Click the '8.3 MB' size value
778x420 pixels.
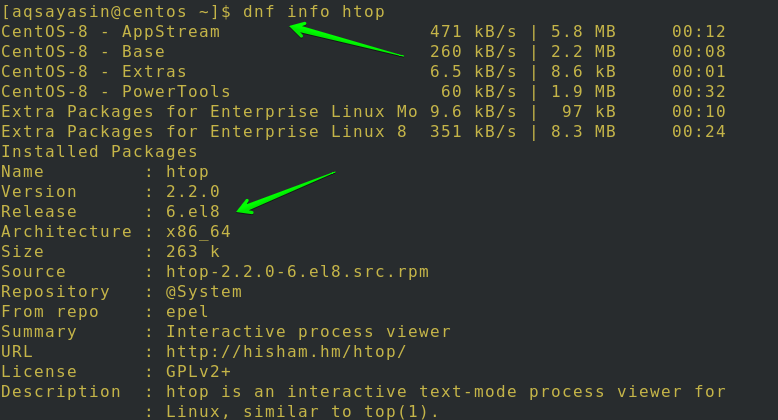tap(583, 132)
